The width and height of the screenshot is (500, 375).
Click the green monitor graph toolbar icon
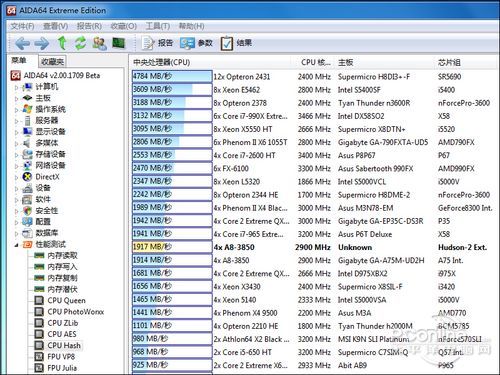coord(118,43)
